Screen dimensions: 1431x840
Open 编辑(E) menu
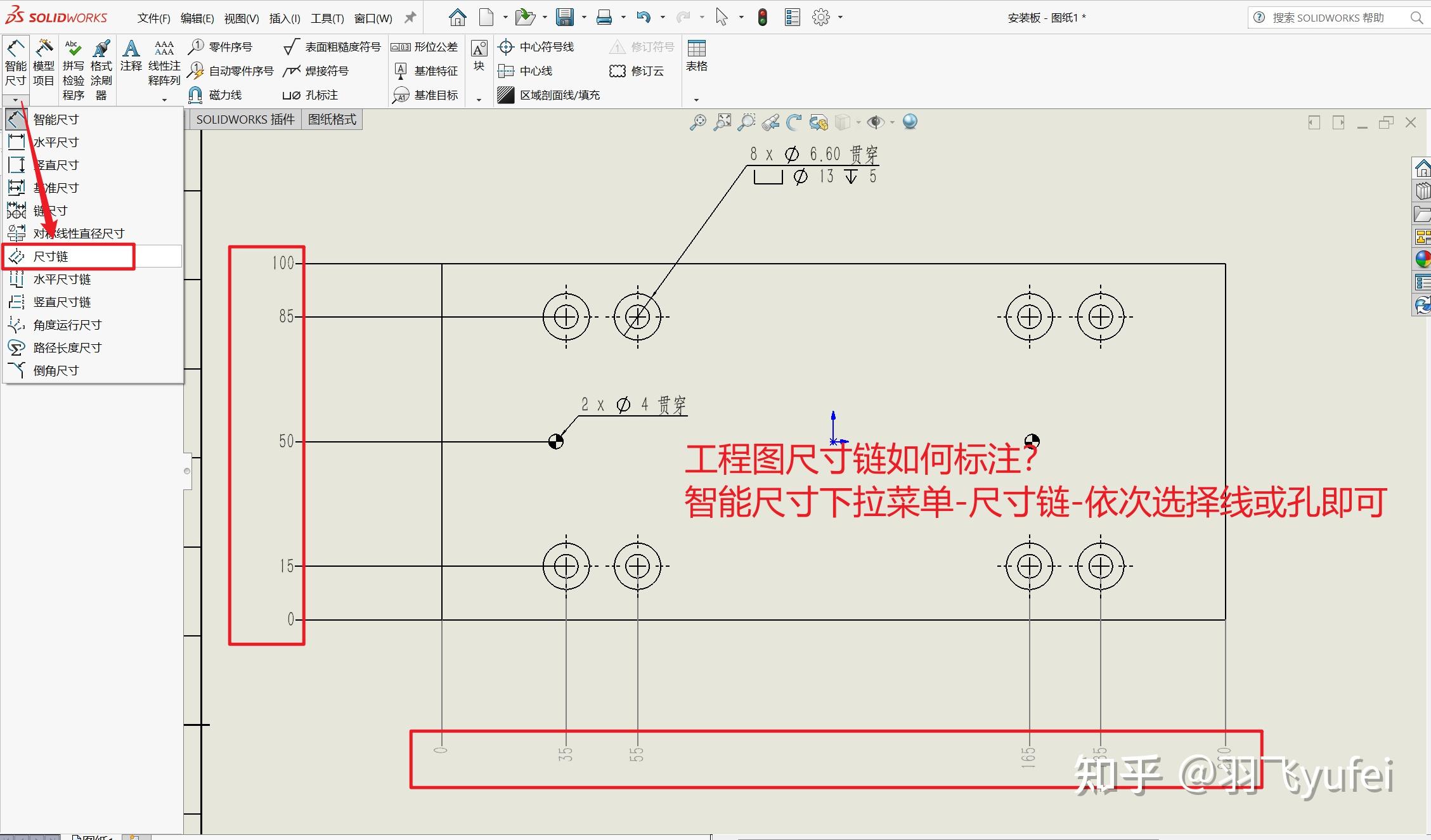click(x=197, y=18)
